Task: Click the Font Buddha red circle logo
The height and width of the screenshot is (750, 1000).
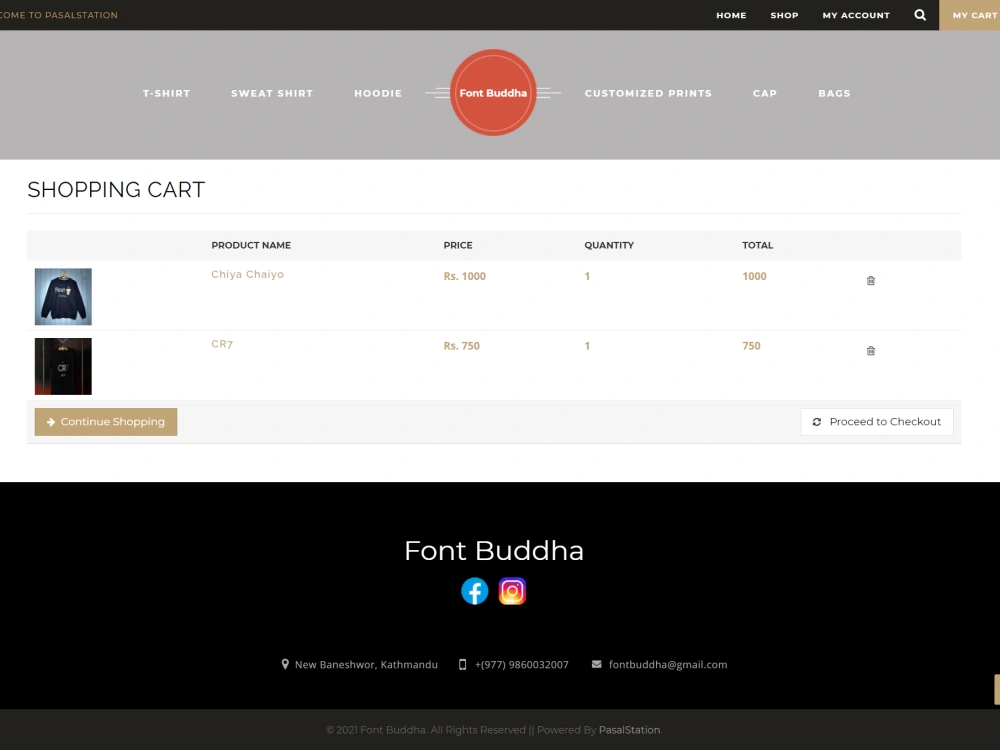Action: coord(493,92)
